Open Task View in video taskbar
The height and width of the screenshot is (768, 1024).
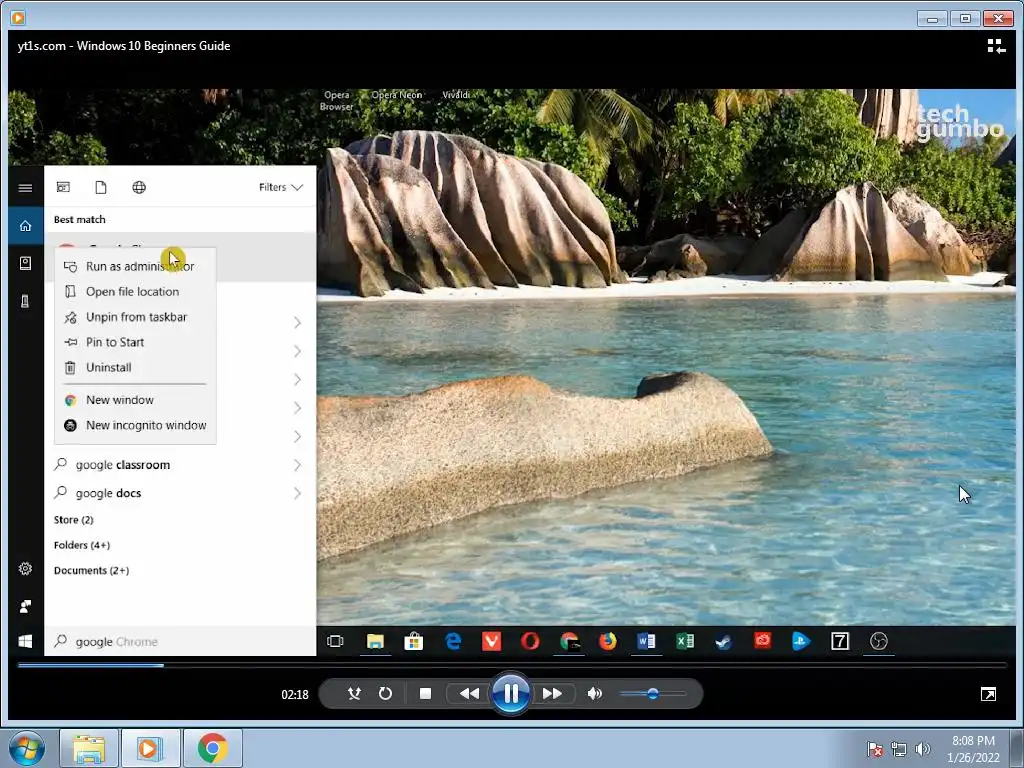coord(335,641)
